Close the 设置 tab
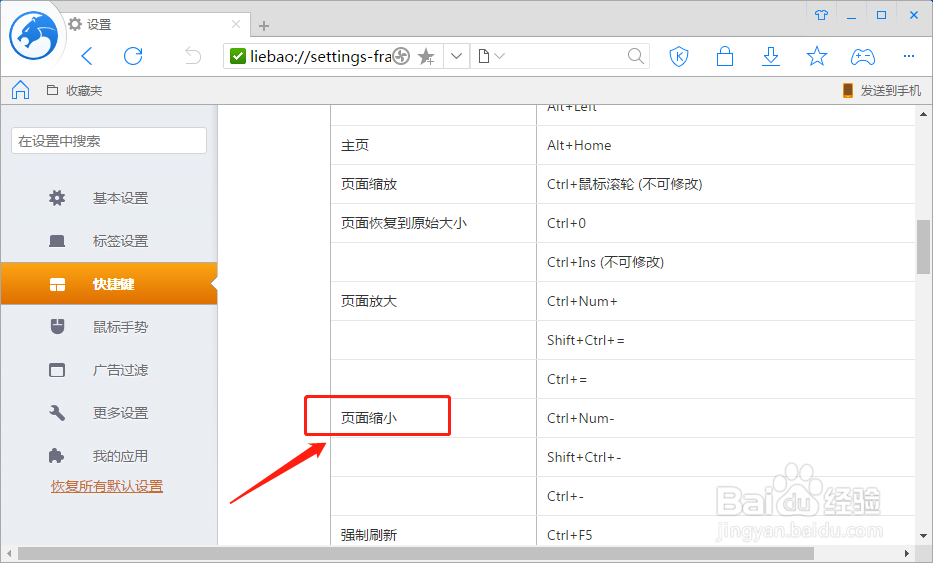 236,24
